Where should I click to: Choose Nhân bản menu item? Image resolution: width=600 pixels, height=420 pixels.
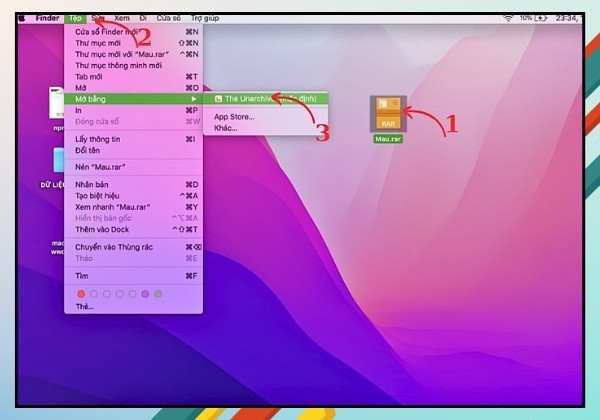133,184
